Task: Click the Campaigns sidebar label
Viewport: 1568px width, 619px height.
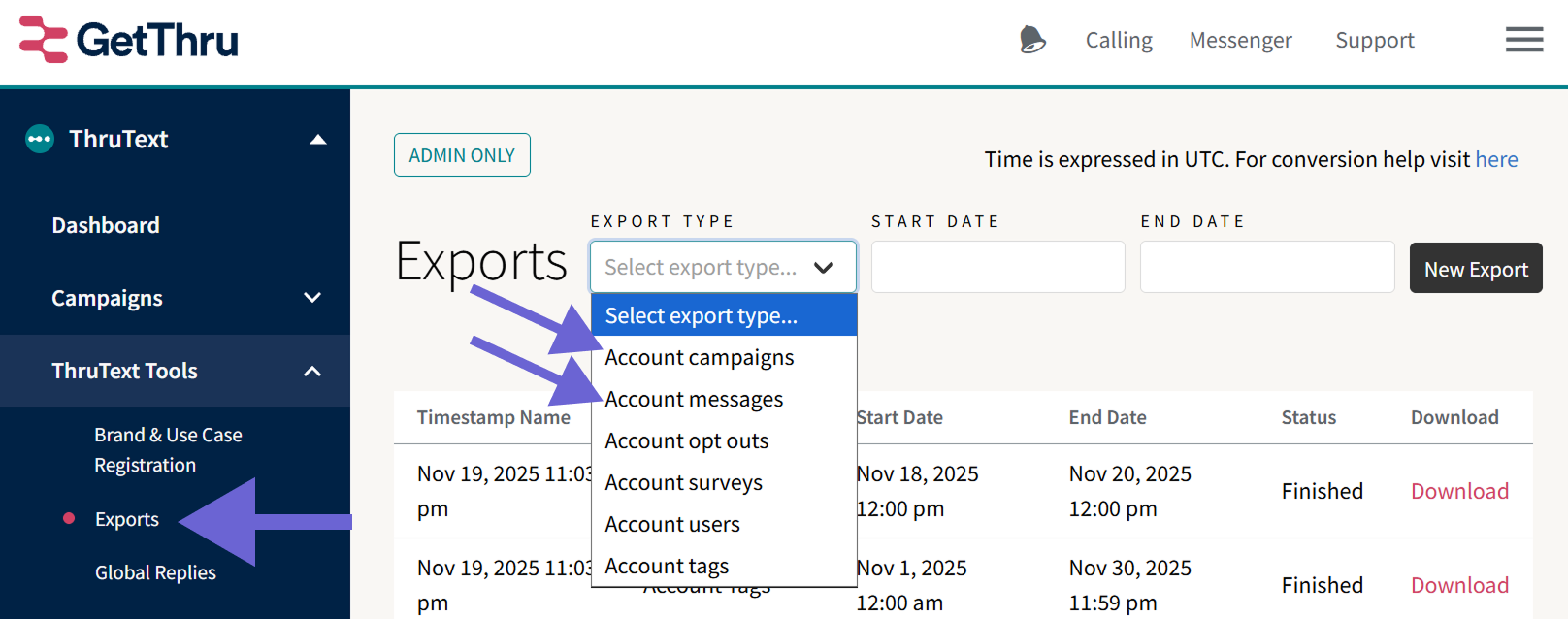Action: [x=107, y=298]
